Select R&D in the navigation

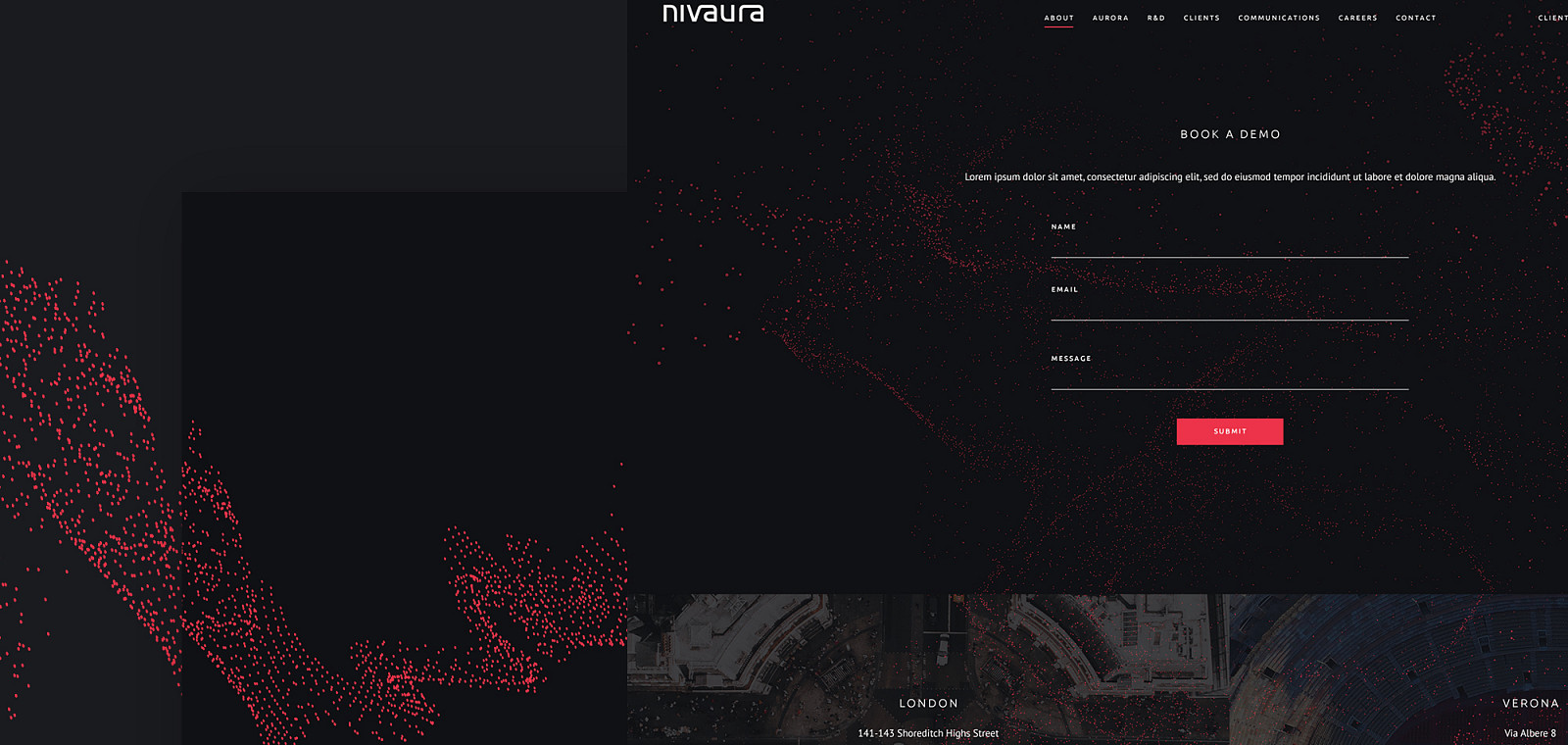(1156, 18)
